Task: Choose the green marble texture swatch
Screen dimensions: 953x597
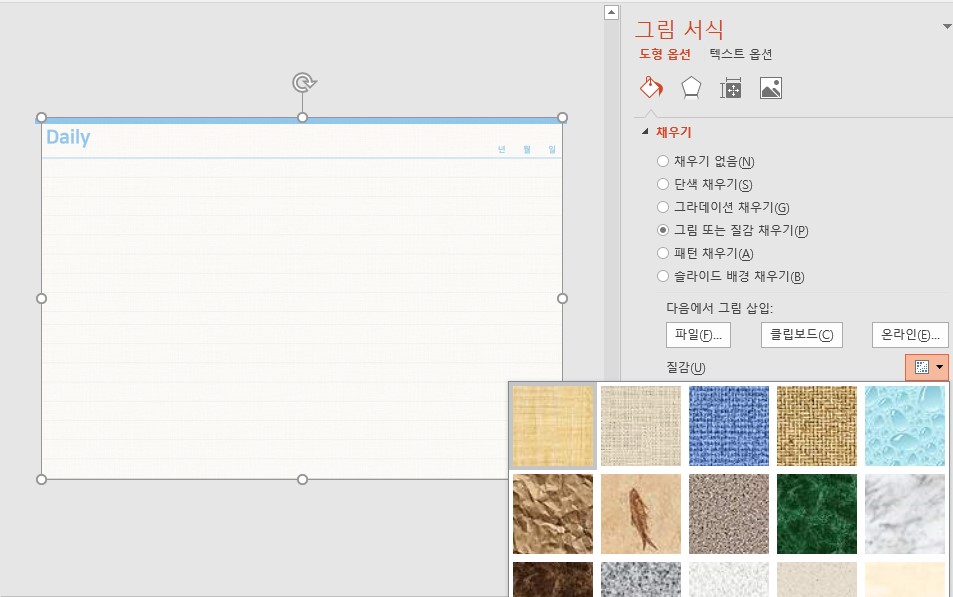Action: click(x=817, y=514)
